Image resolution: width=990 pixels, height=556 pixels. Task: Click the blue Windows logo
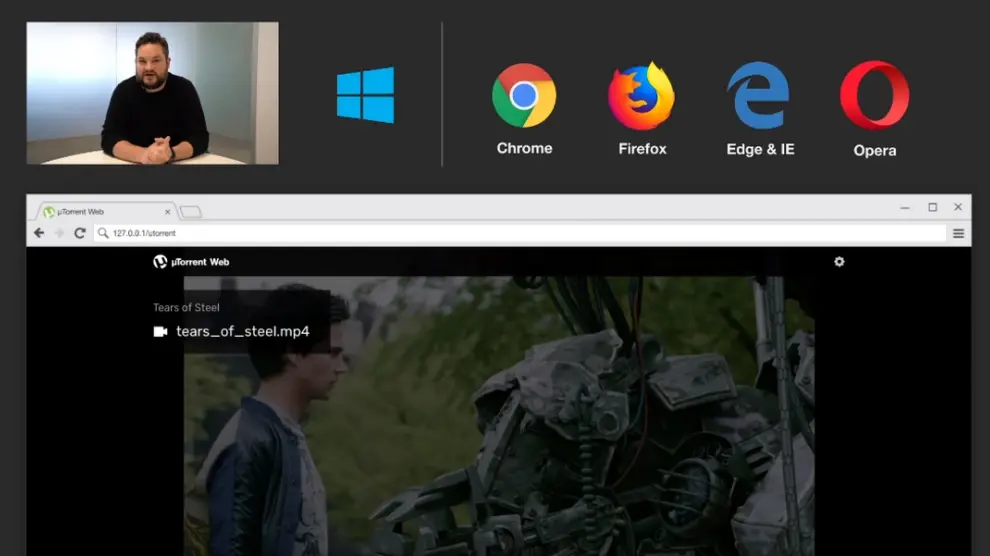[x=365, y=95]
